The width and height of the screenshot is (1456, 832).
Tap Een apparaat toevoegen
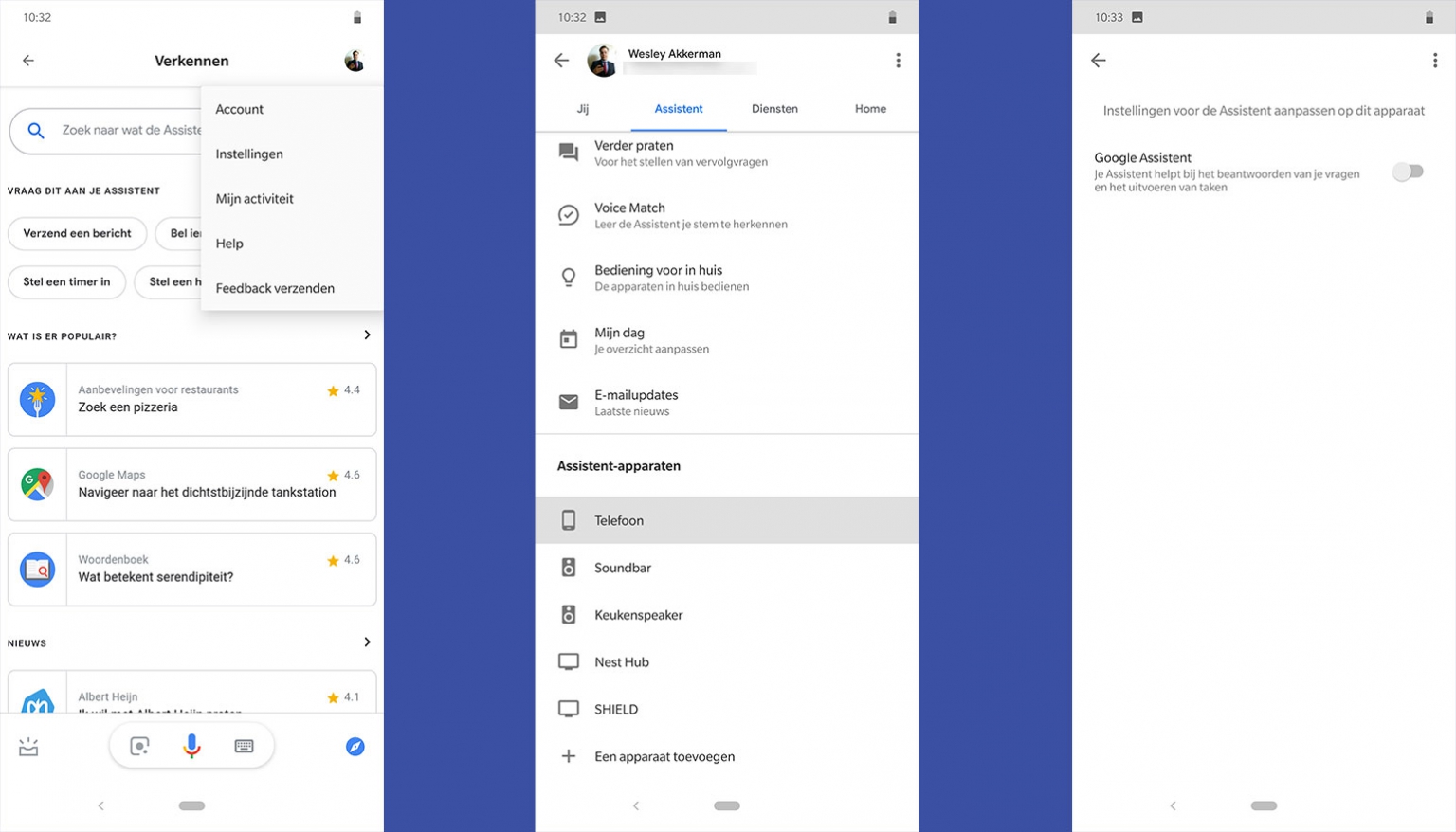664,756
